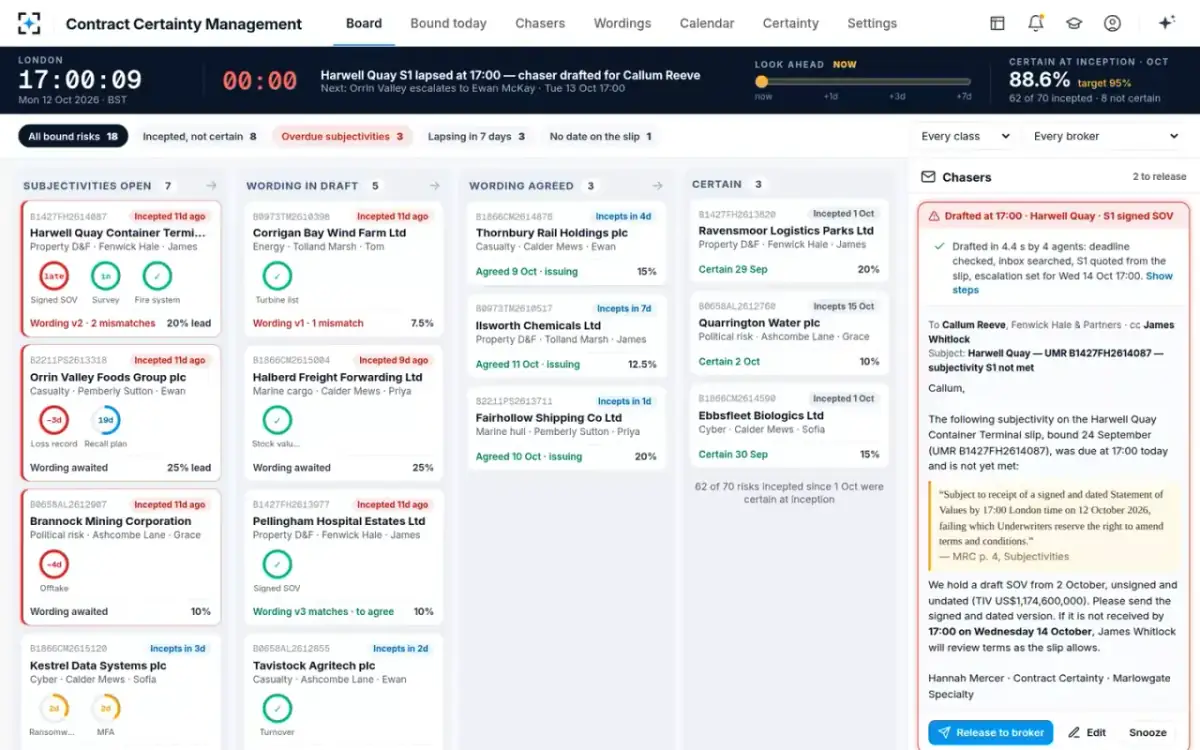Click the warning triangle on the drafted chaser
The width and height of the screenshot is (1200, 750).
(x=934, y=215)
